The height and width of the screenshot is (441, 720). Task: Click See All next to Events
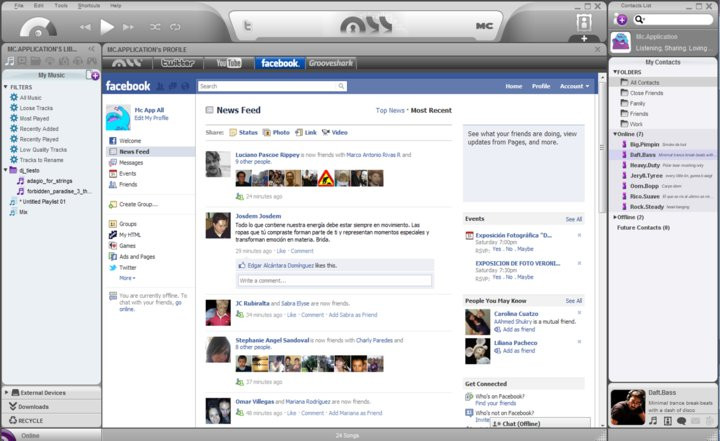[x=574, y=219]
